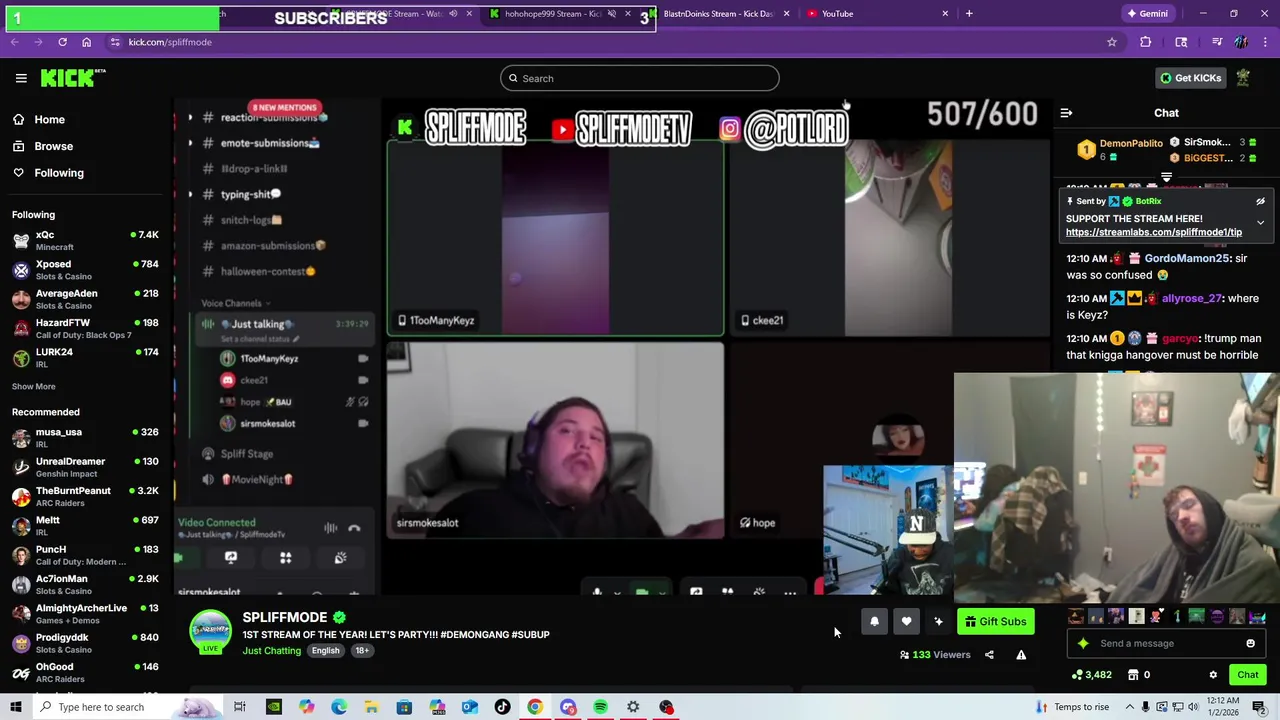Collapse the chat panel arrow

[1066, 113]
